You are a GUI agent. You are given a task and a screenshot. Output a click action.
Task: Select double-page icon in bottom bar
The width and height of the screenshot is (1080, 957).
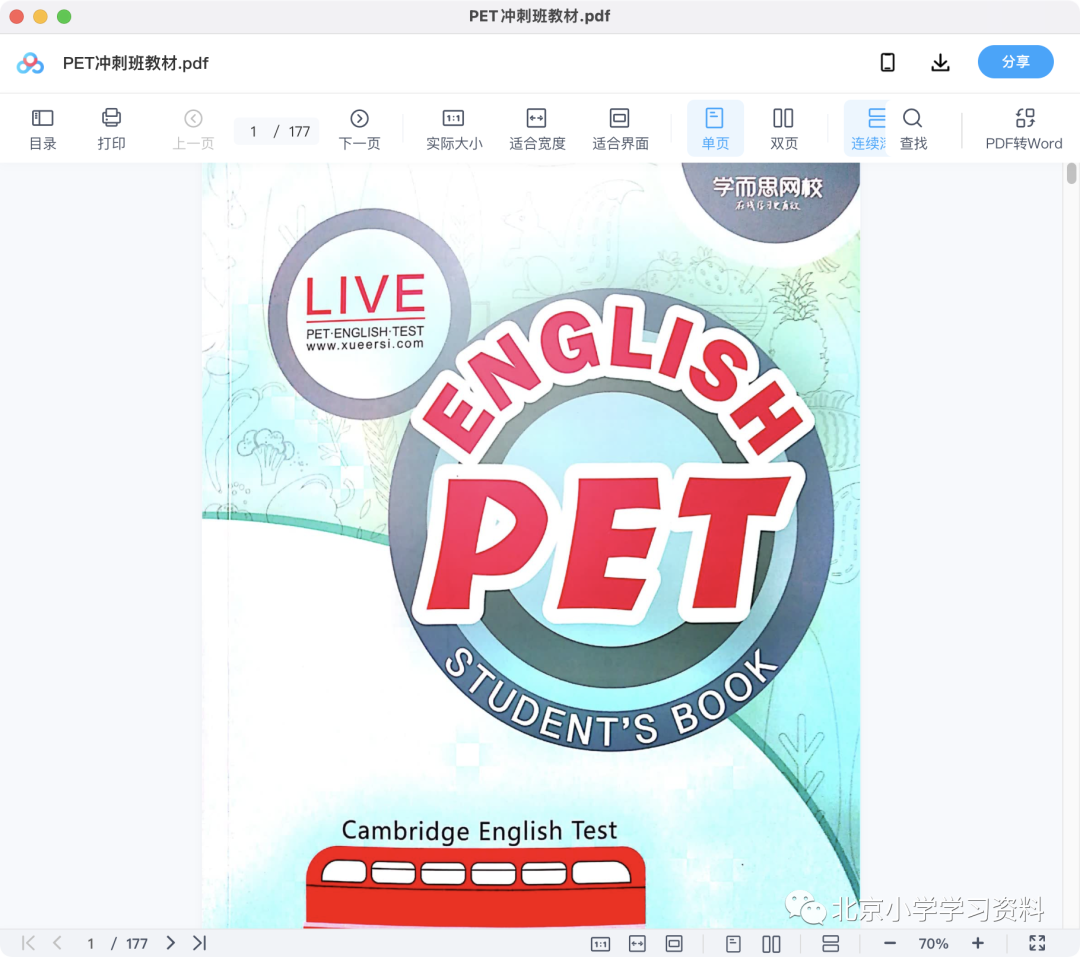[771, 943]
